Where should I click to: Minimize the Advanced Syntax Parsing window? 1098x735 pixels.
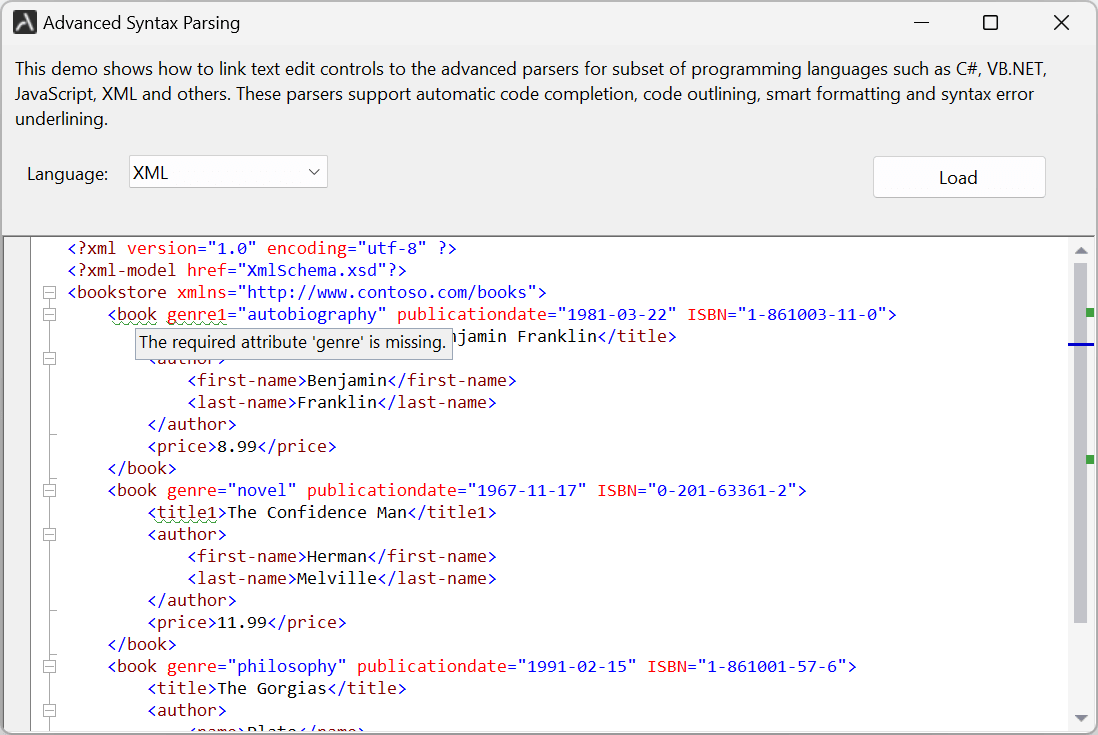pyautogui.click(x=922, y=22)
